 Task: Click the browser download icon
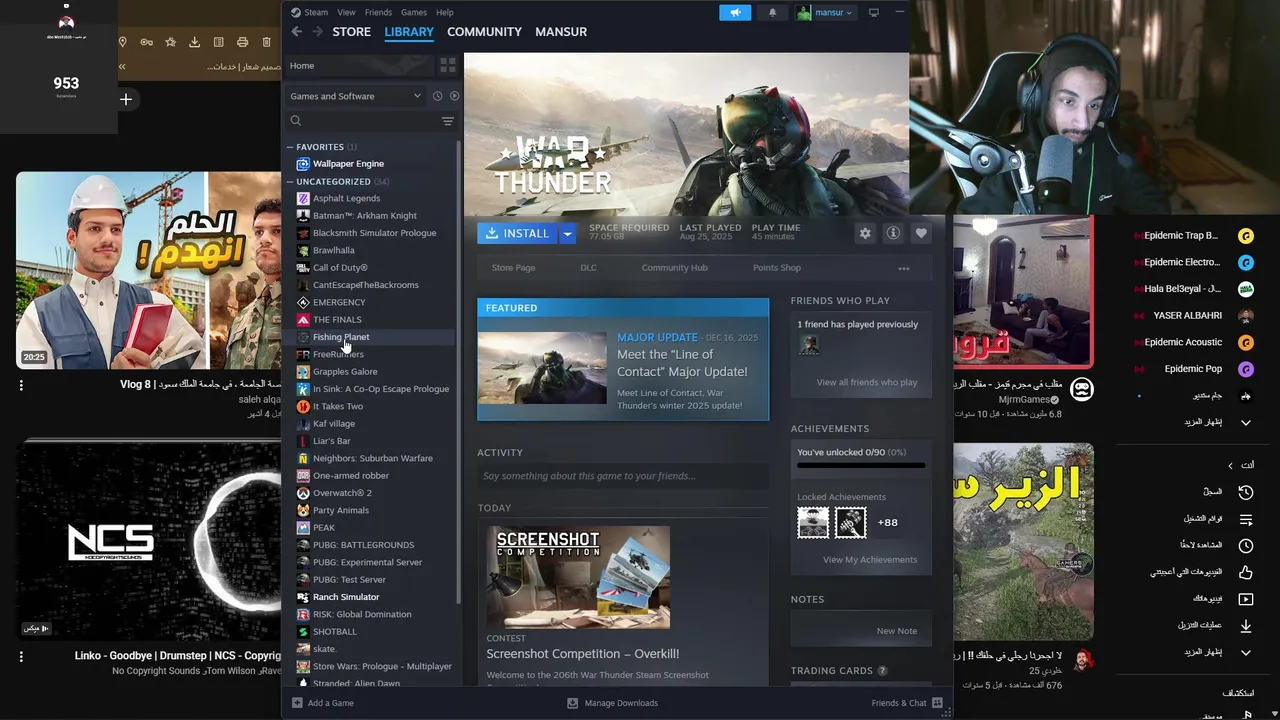coord(194,42)
